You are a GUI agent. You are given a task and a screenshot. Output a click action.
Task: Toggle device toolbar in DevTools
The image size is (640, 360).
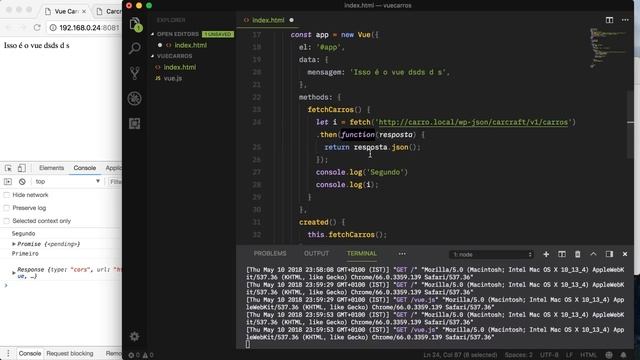22,168
